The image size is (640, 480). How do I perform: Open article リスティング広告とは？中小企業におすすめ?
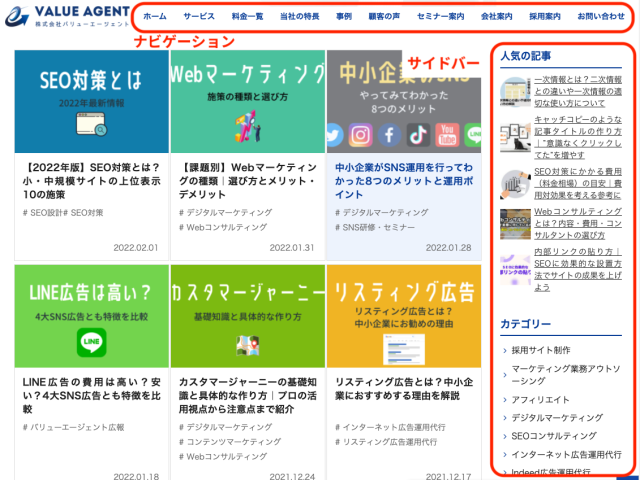(404, 389)
